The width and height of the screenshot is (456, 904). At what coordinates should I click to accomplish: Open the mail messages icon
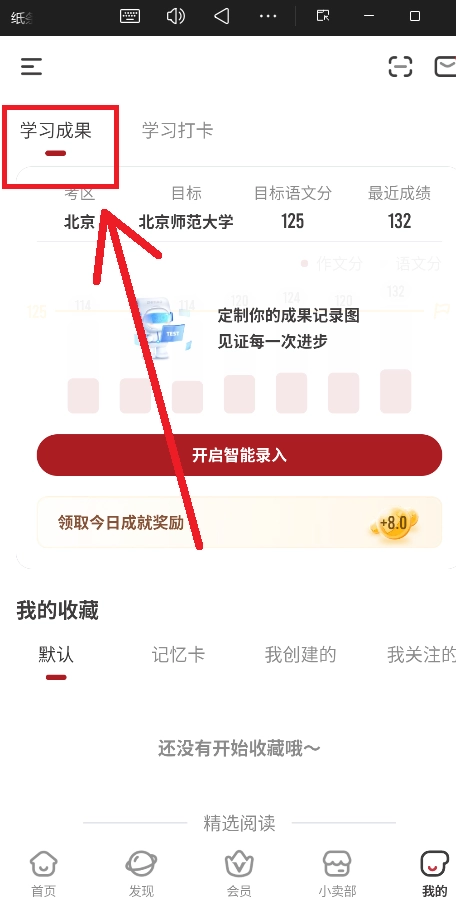tap(444, 66)
